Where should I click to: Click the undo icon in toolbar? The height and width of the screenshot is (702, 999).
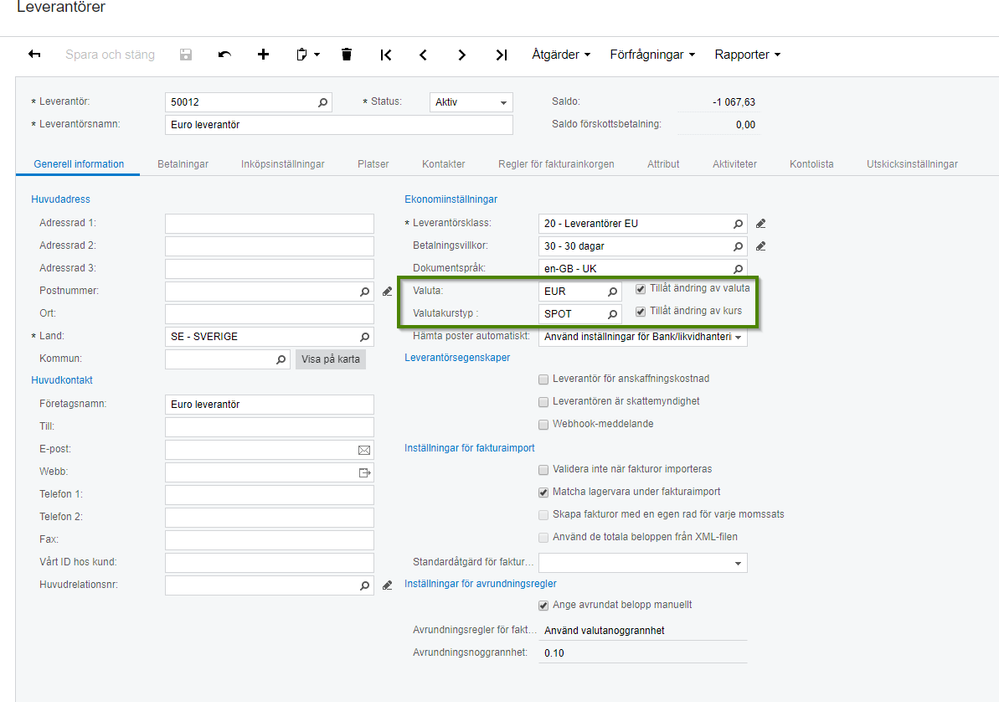(x=224, y=55)
